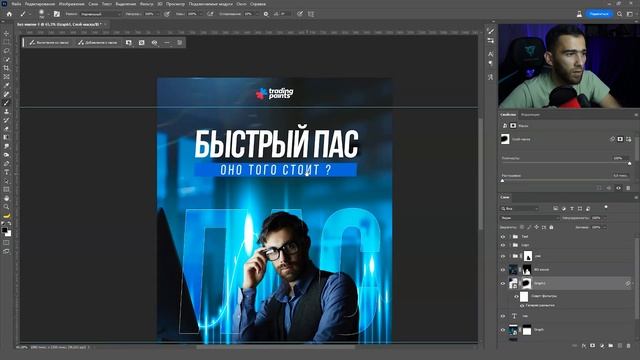Add layer style via fx icon
The width and height of the screenshot is (640, 360).
584,346
